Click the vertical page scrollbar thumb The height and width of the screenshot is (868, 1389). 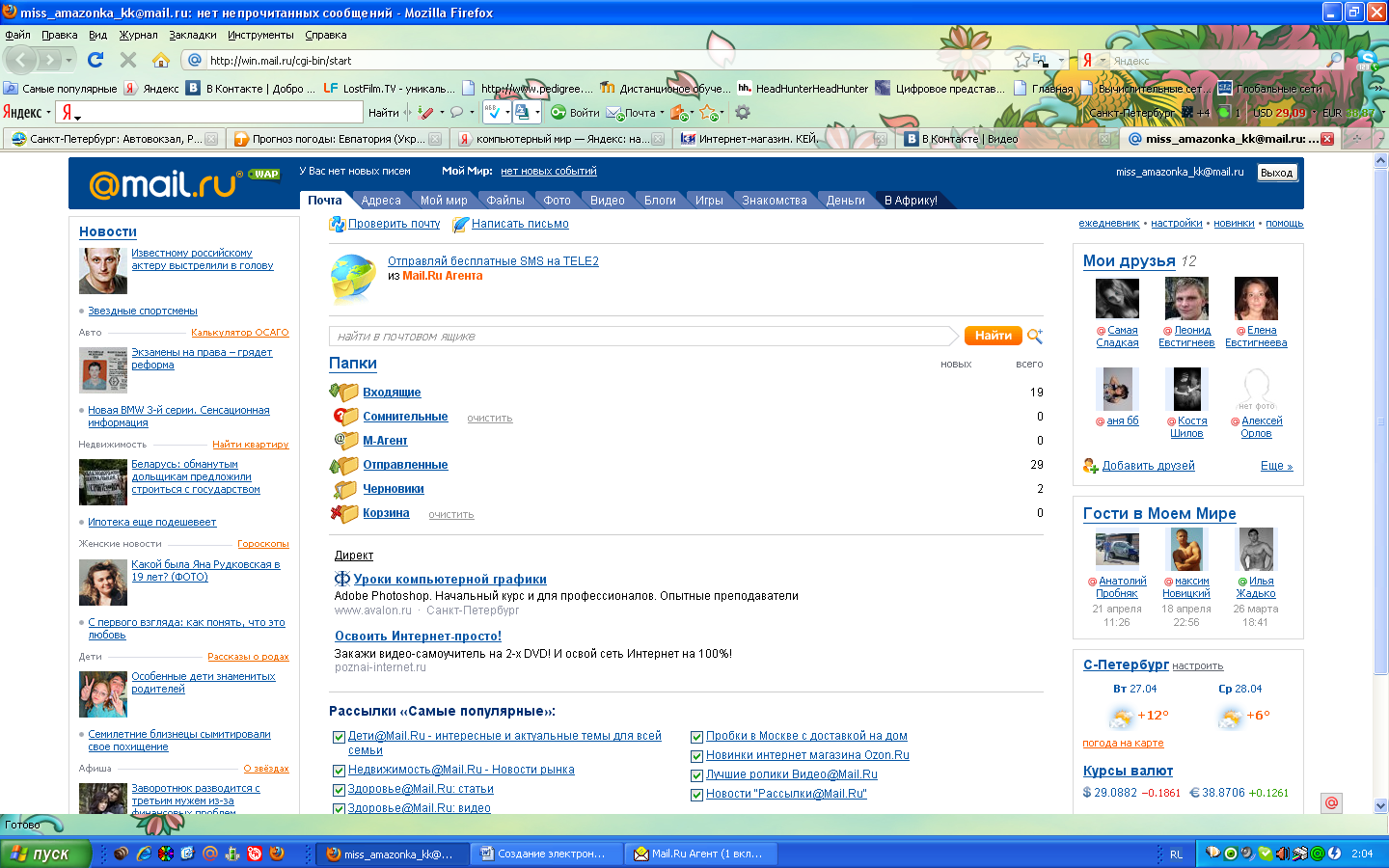[1380, 420]
